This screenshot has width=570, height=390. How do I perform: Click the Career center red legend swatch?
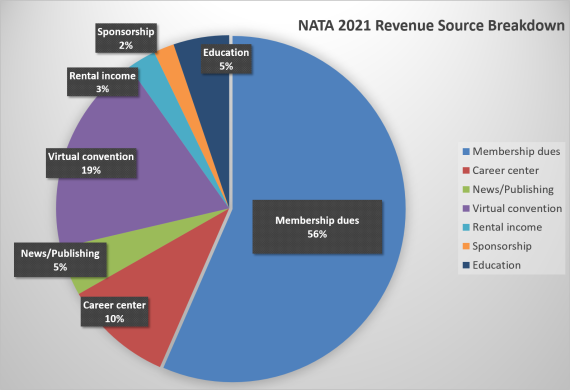[466, 170]
